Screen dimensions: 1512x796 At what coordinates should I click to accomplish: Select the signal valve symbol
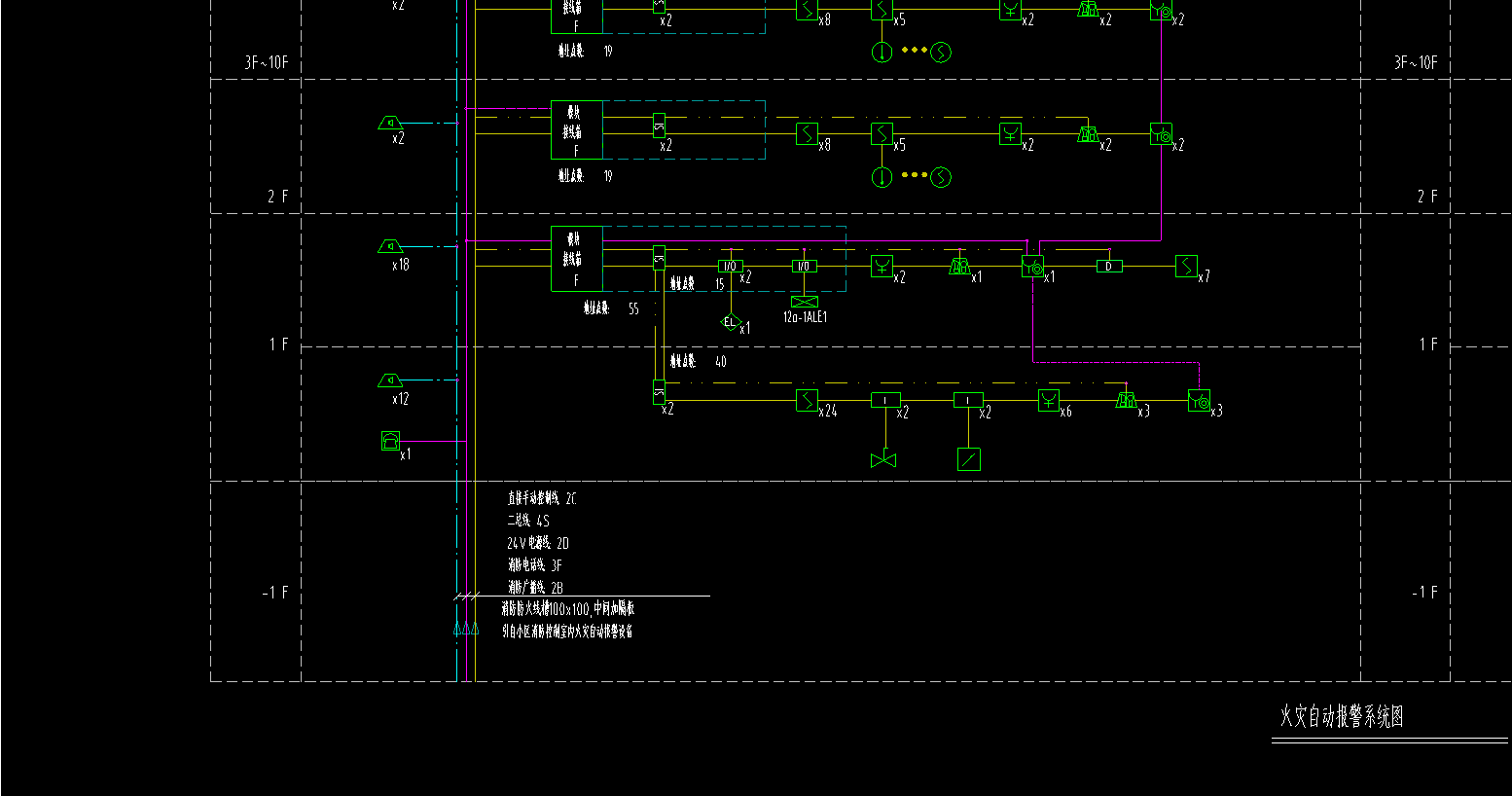pyautogui.click(x=883, y=459)
